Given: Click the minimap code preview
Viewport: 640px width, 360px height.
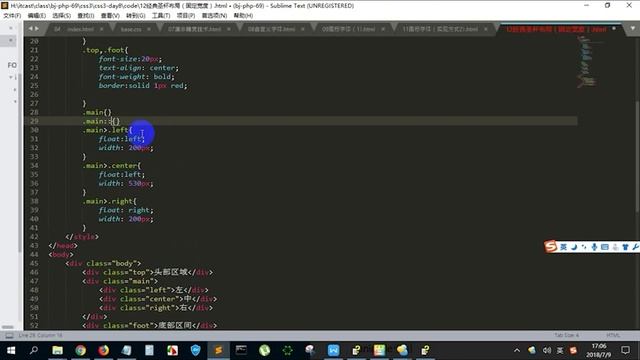Looking at the screenshot, I should [587, 61].
